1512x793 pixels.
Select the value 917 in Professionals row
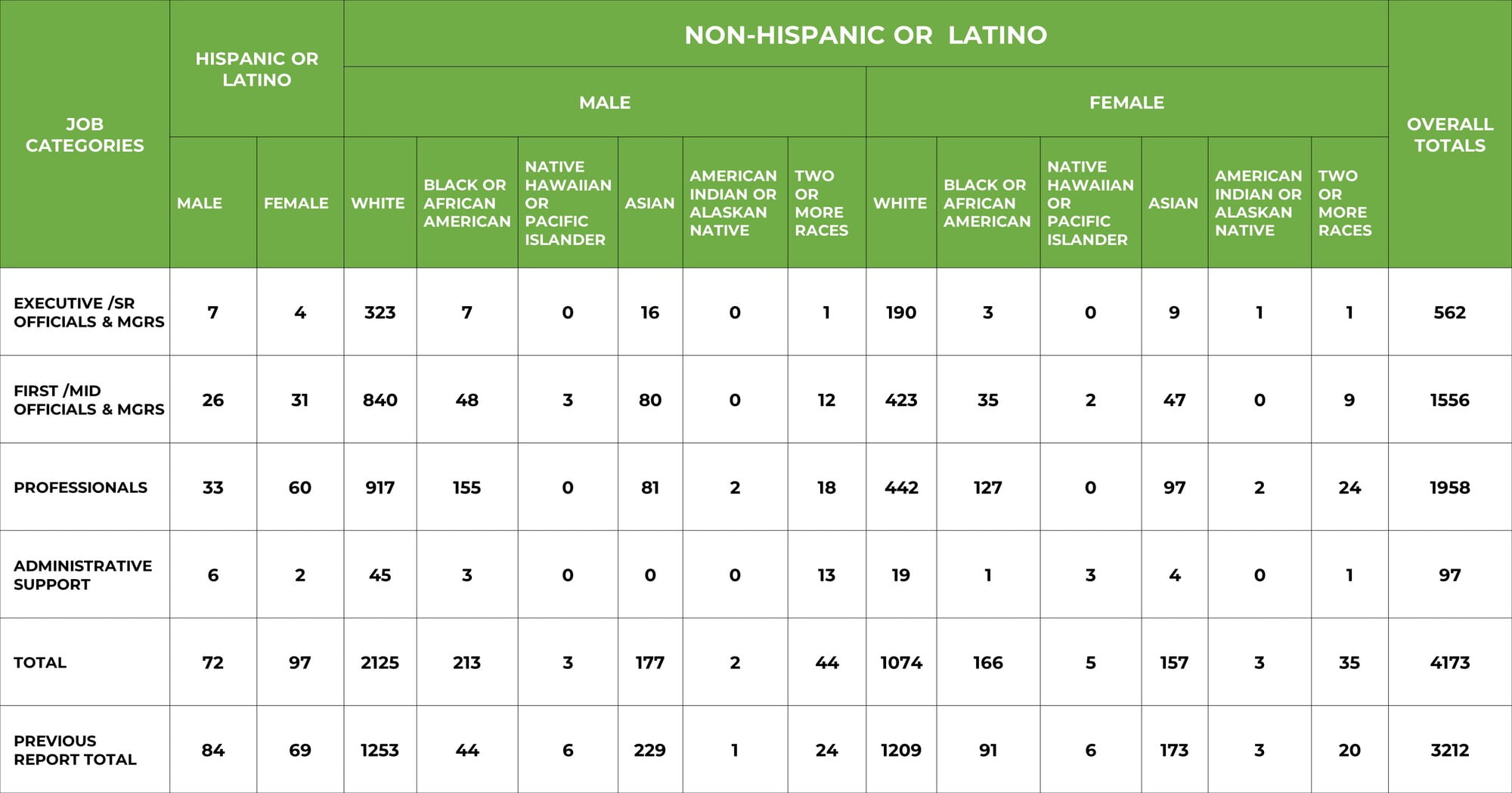tap(380, 488)
